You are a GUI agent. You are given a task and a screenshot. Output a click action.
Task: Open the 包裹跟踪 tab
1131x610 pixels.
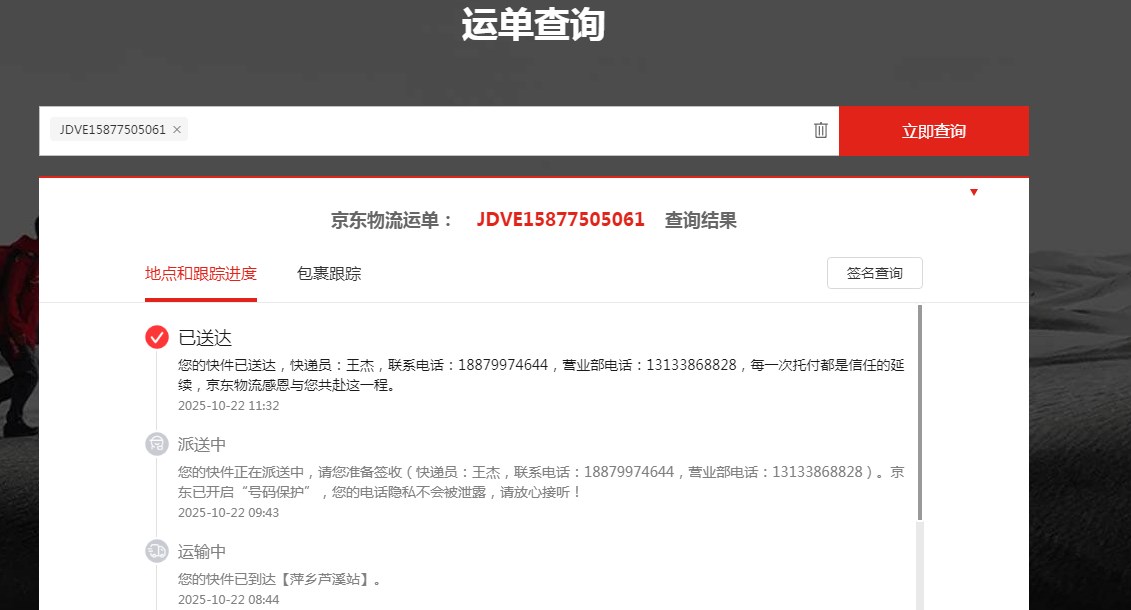(329, 274)
